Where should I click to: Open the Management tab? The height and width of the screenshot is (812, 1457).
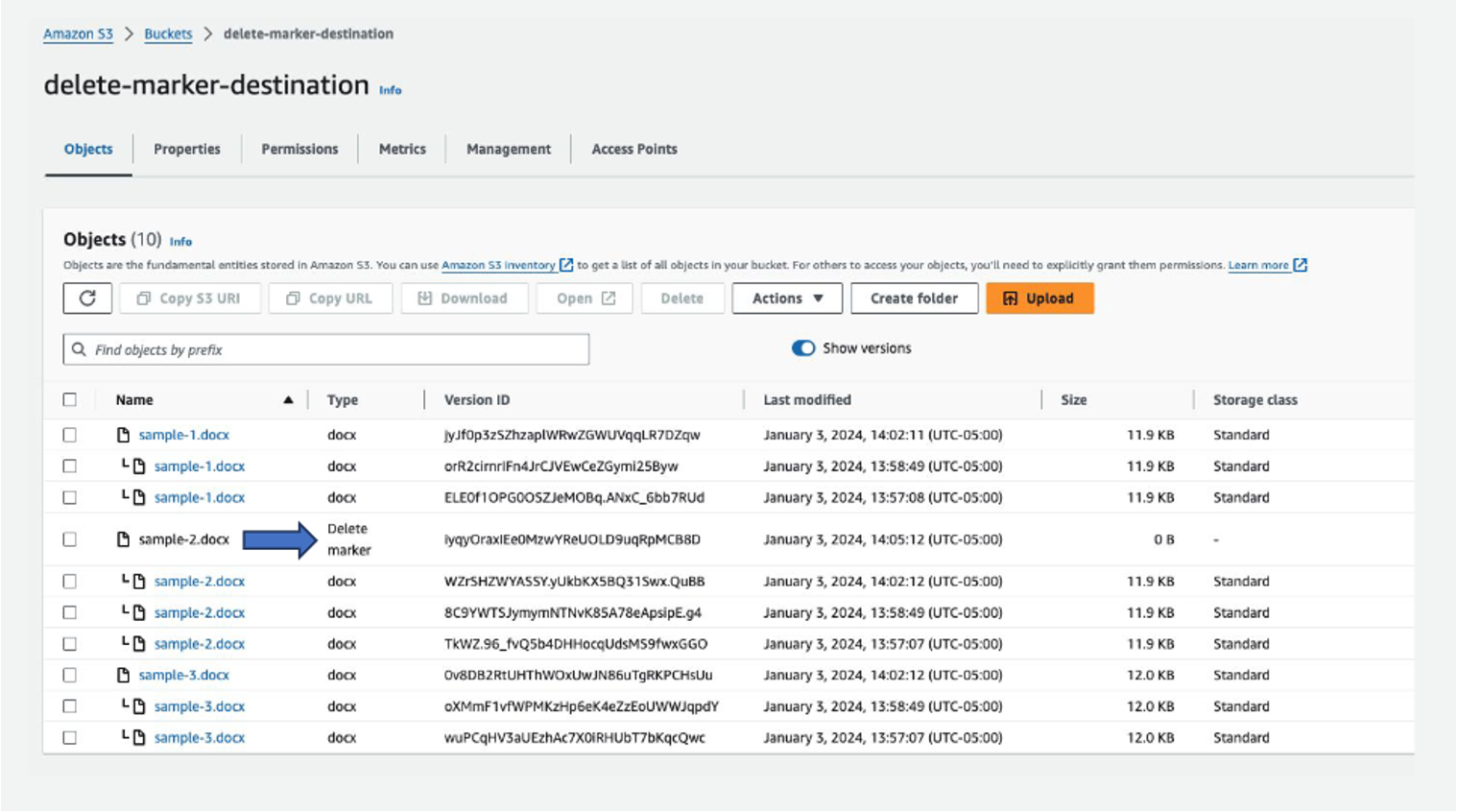[x=509, y=149]
